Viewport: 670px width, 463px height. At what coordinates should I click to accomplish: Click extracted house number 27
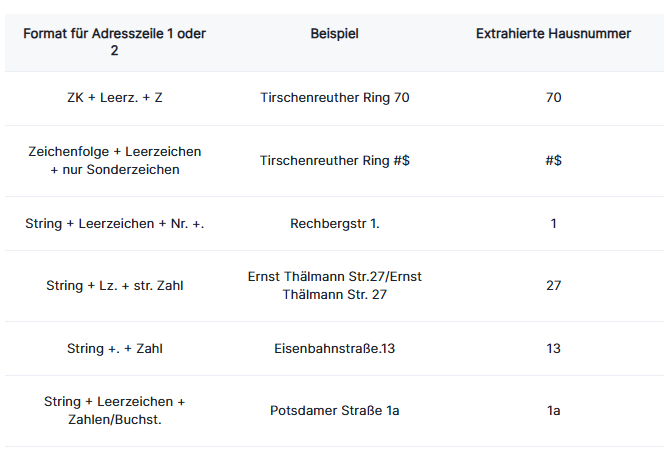click(553, 285)
